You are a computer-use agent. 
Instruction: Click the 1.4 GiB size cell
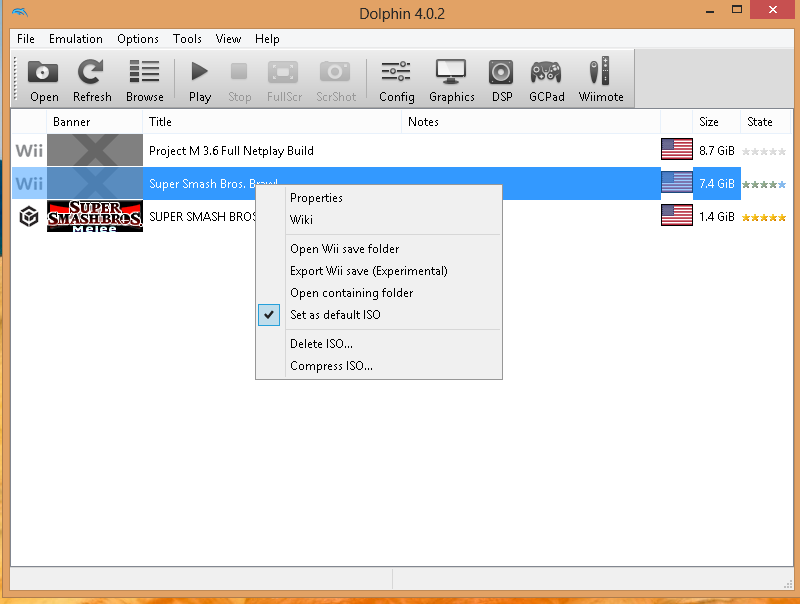pyautogui.click(x=716, y=217)
